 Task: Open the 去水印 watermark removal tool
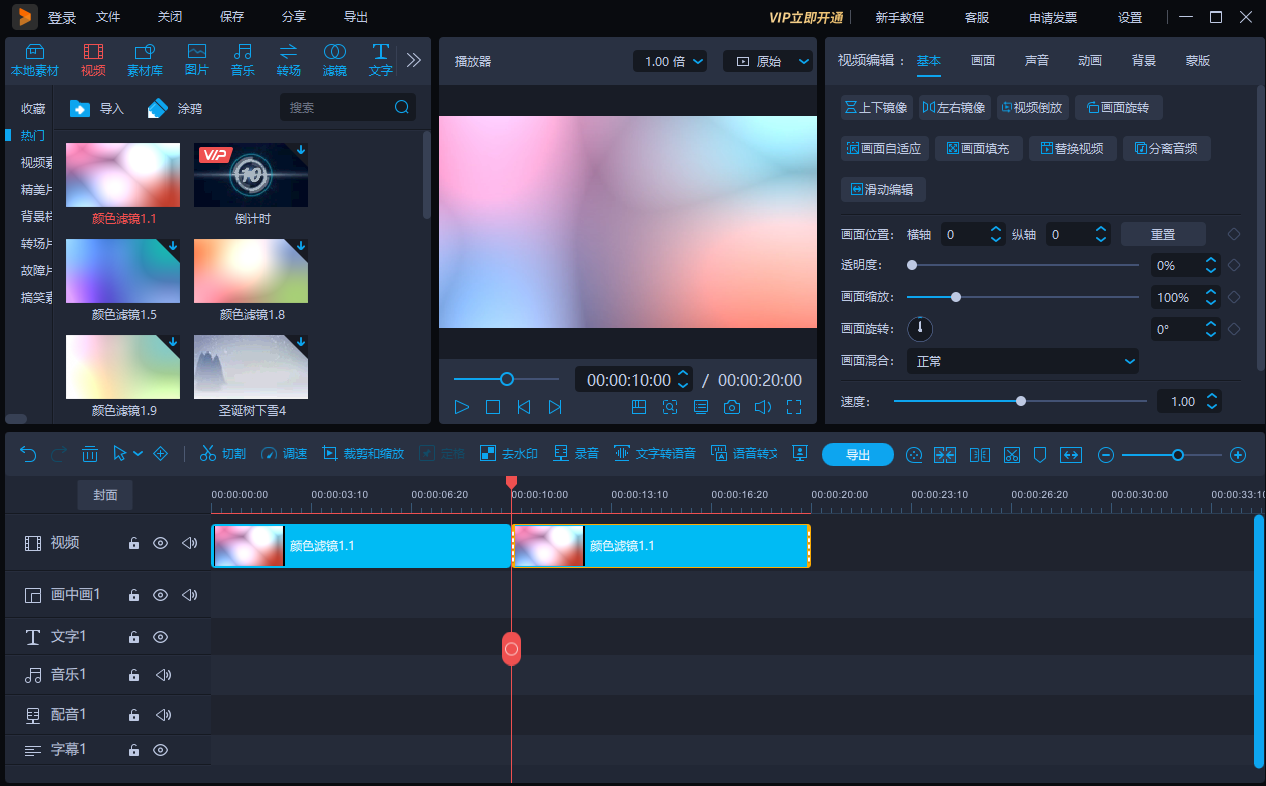tap(509, 453)
